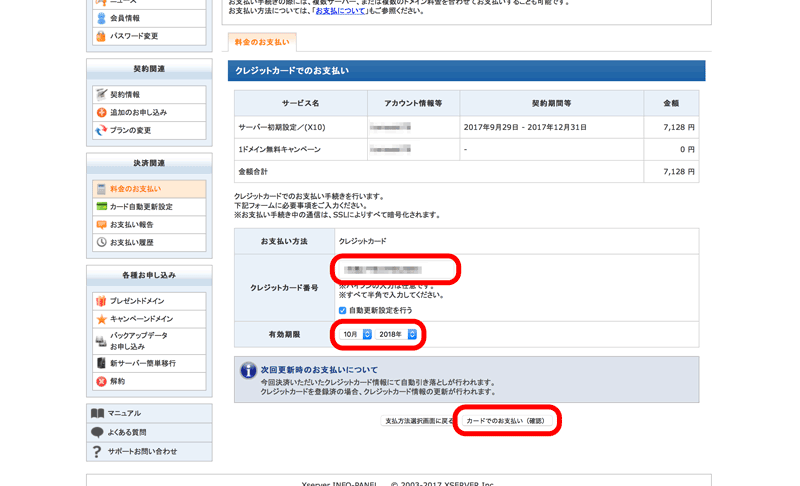Click the クレジットカード番号 input field
800x486 pixels.
(x=396, y=269)
